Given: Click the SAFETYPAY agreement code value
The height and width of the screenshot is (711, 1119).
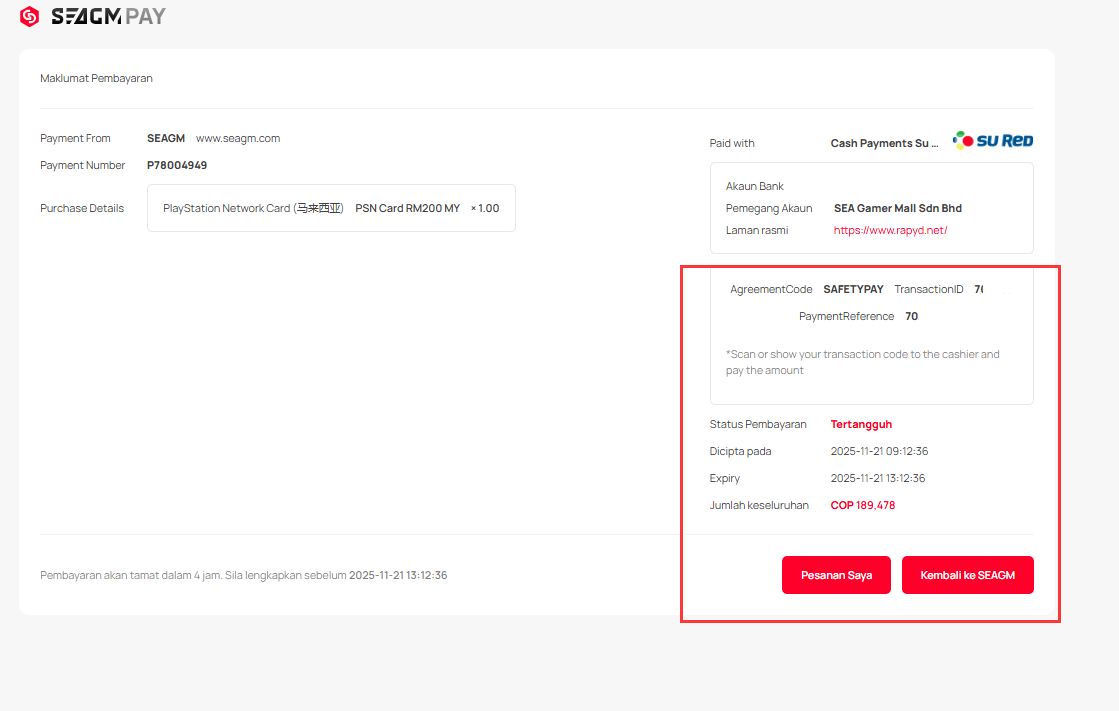Looking at the screenshot, I should 853,289.
